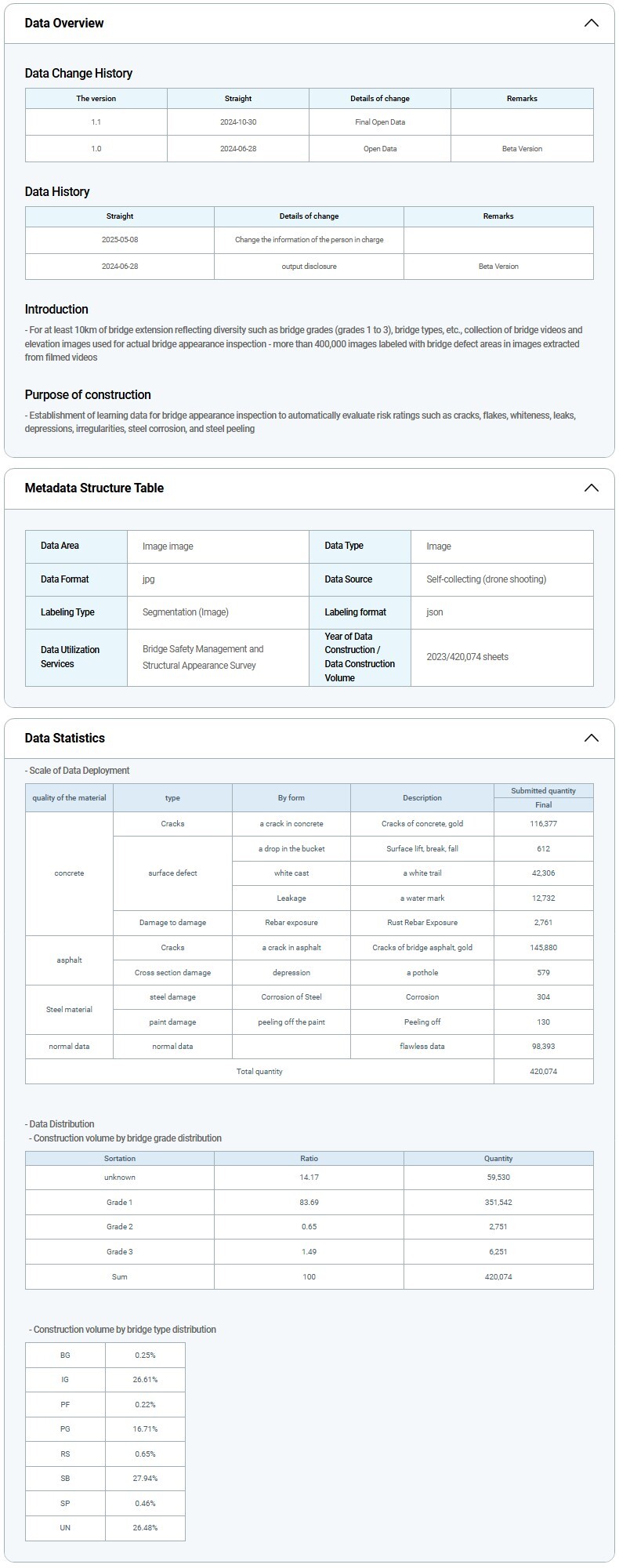Select Self-collecting (drone shooting) value

(x=486, y=579)
